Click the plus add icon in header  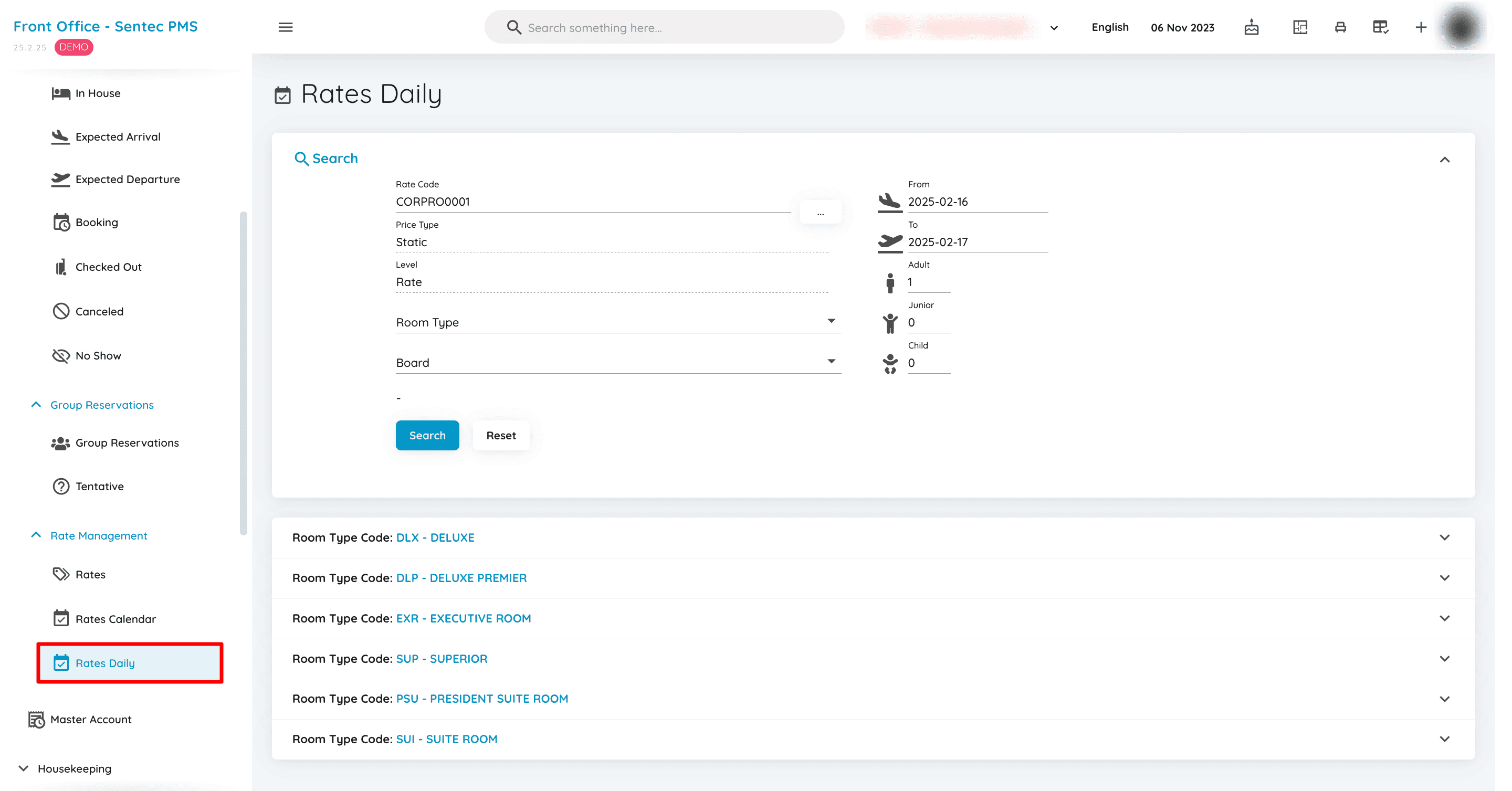(x=1421, y=27)
